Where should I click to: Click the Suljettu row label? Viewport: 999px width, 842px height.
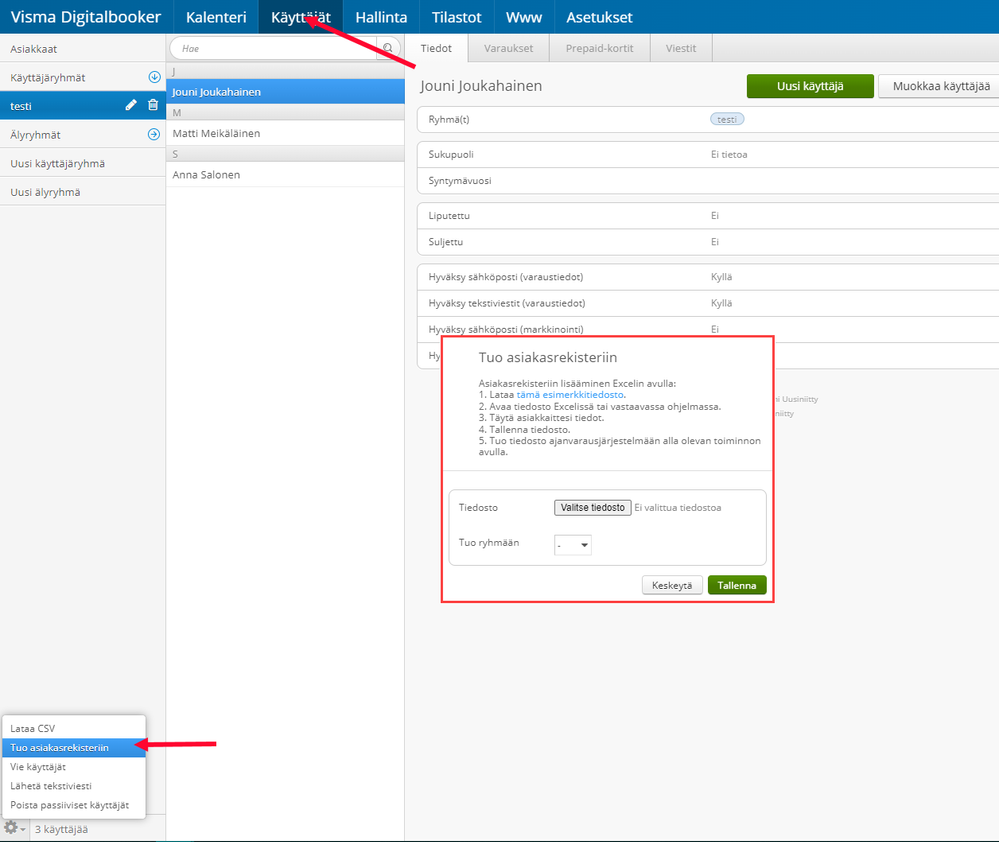[x=445, y=242]
